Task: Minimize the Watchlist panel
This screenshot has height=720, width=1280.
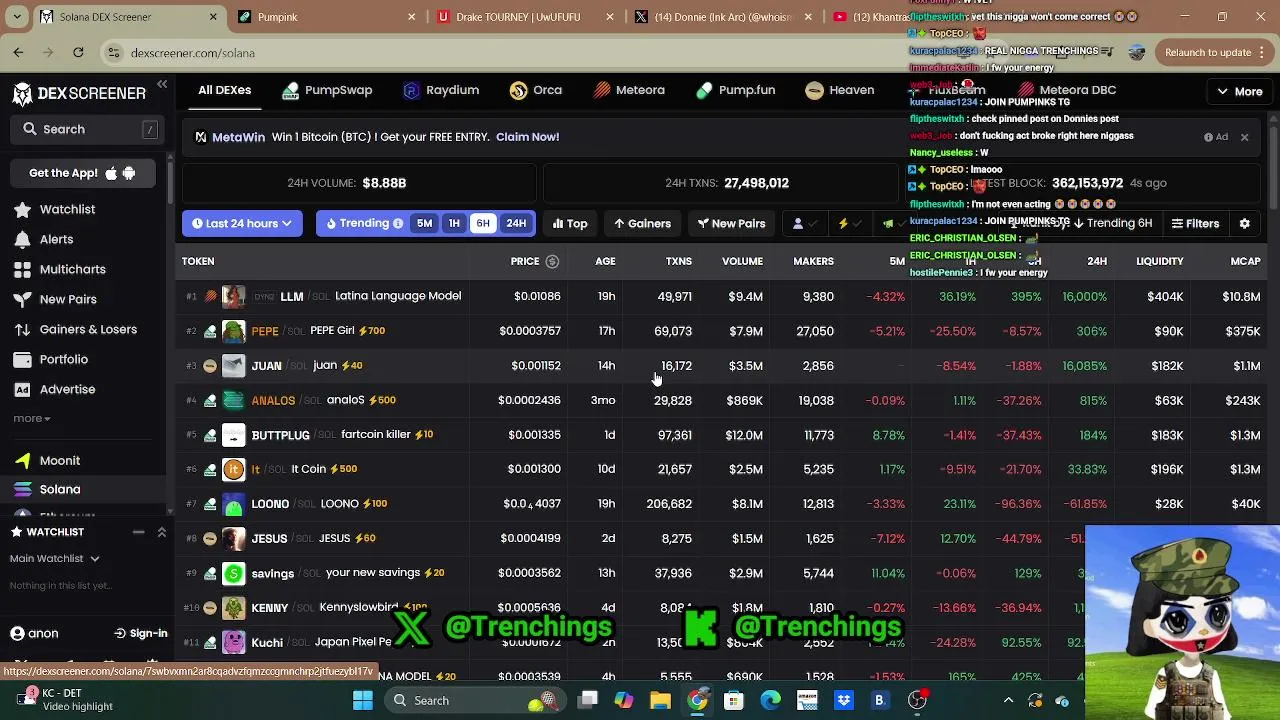Action: [139, 533]
